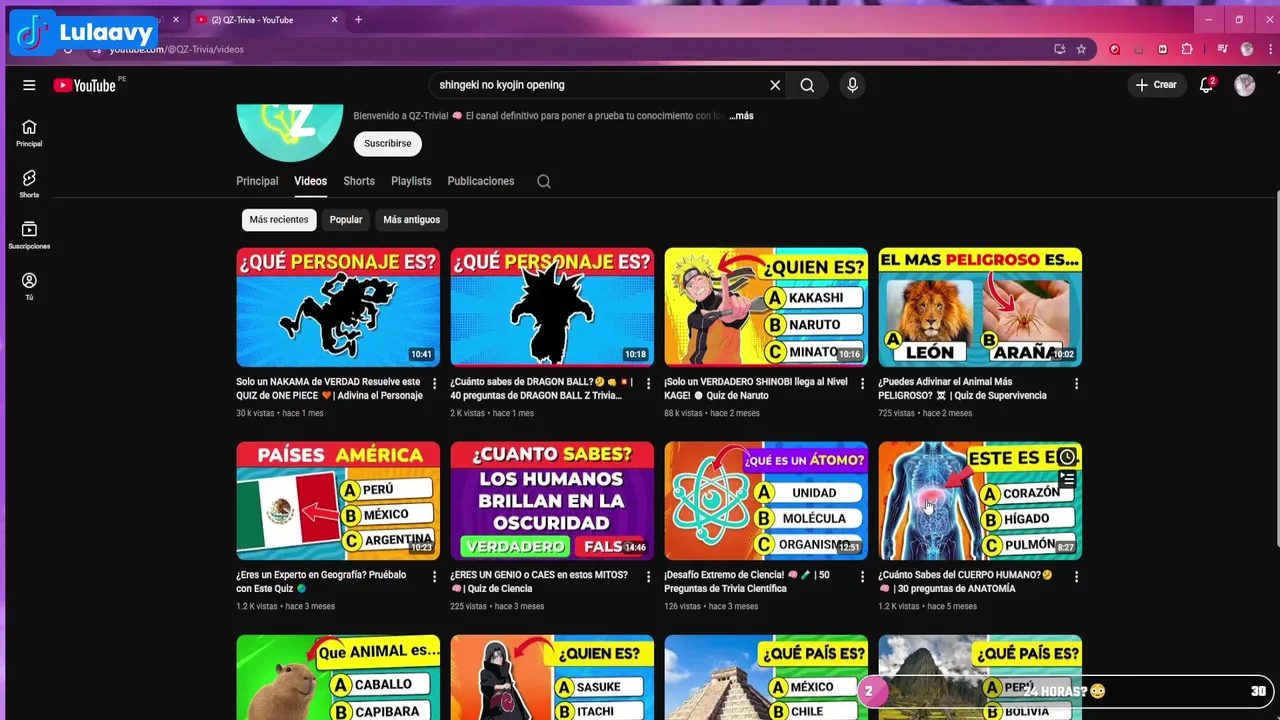The height and width of the screenshot is (720, 1280).
Task: Open the LEÓN vs ARAÑA thumbnail
Action: 980,307
